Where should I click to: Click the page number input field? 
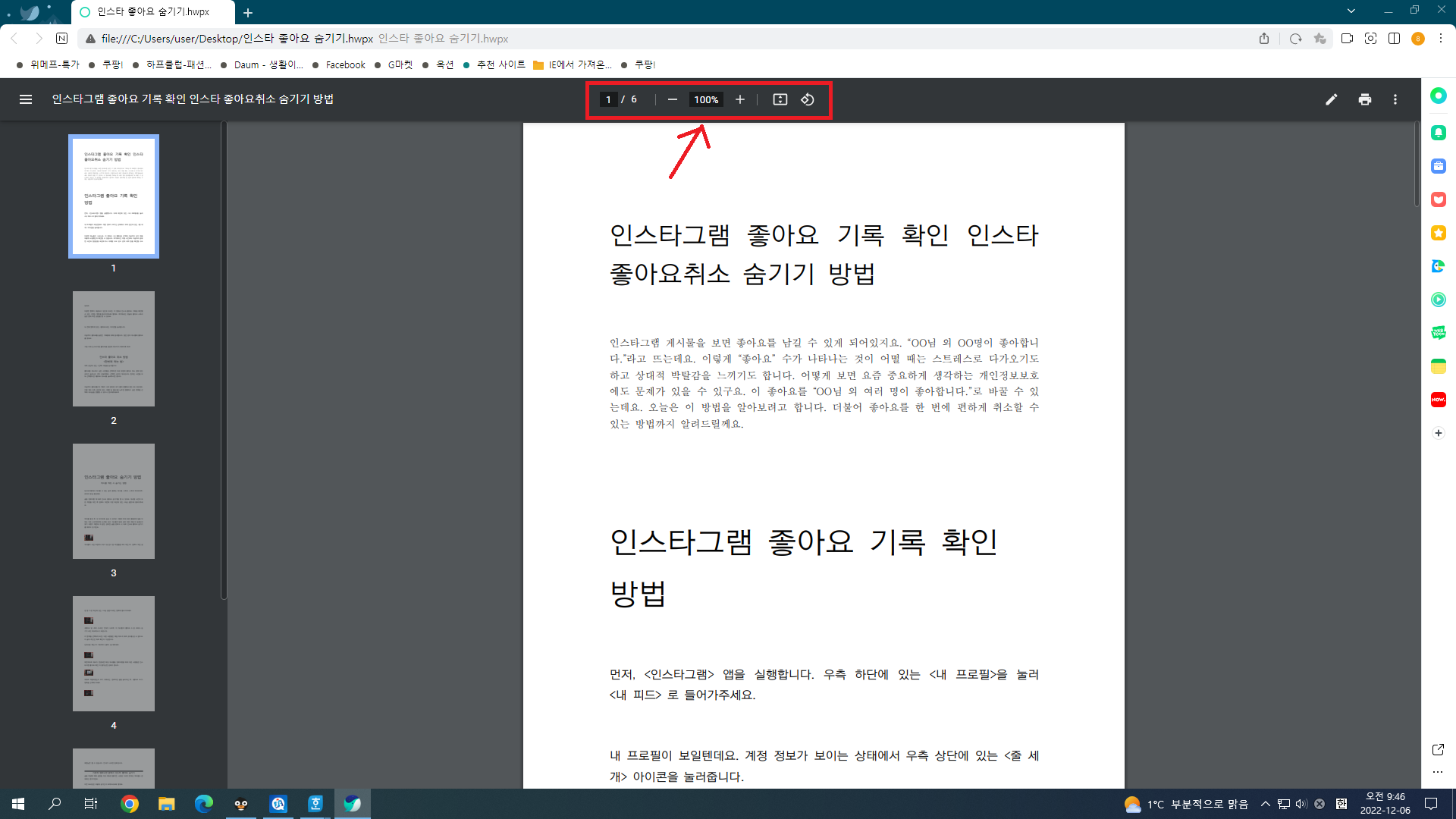[608, 99]
